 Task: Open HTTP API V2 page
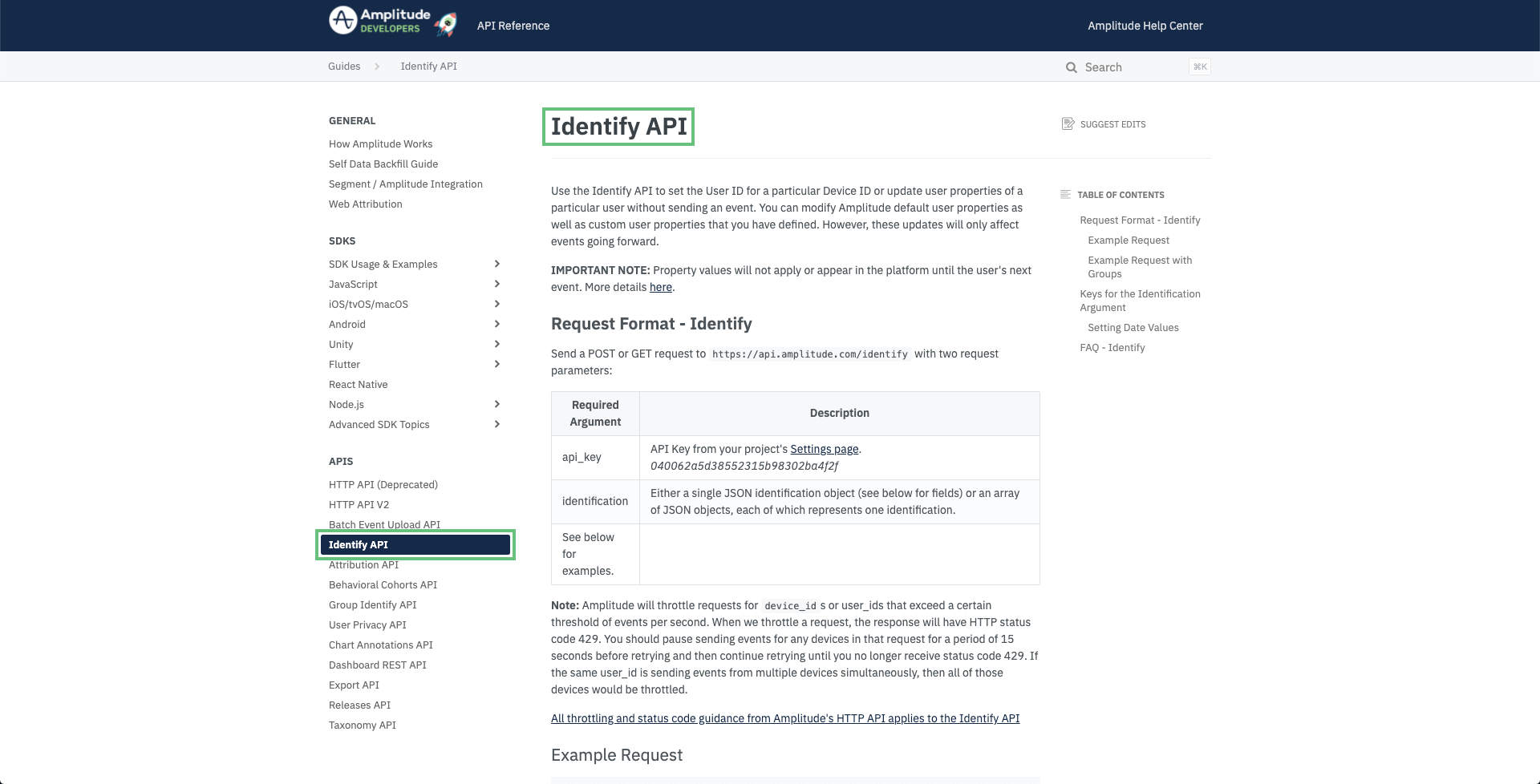click(359, 504)
